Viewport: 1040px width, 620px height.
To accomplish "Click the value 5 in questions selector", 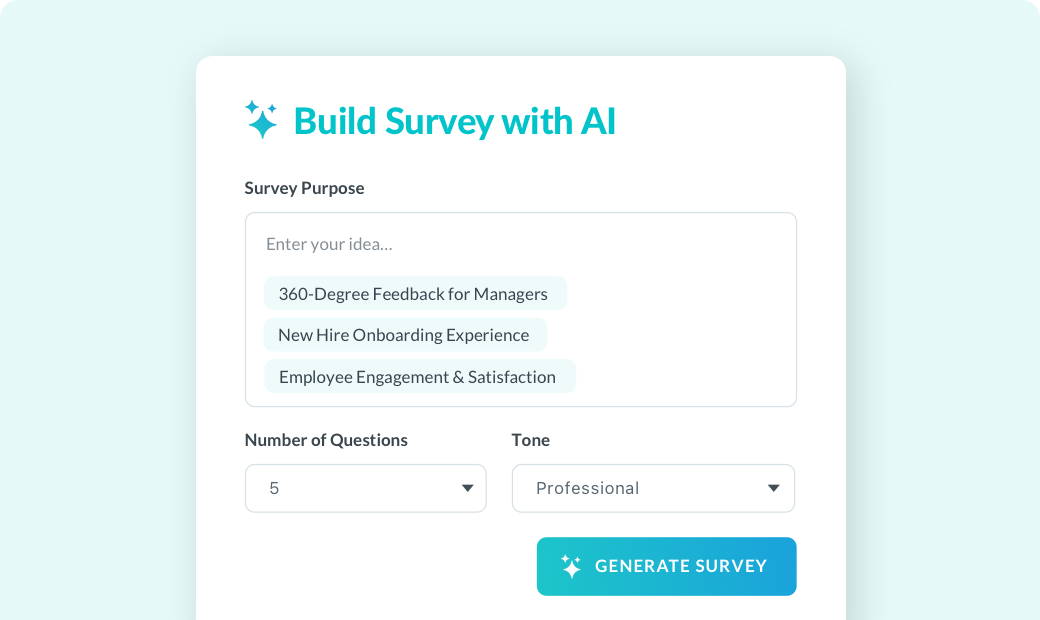I will (x=274, y=489).
